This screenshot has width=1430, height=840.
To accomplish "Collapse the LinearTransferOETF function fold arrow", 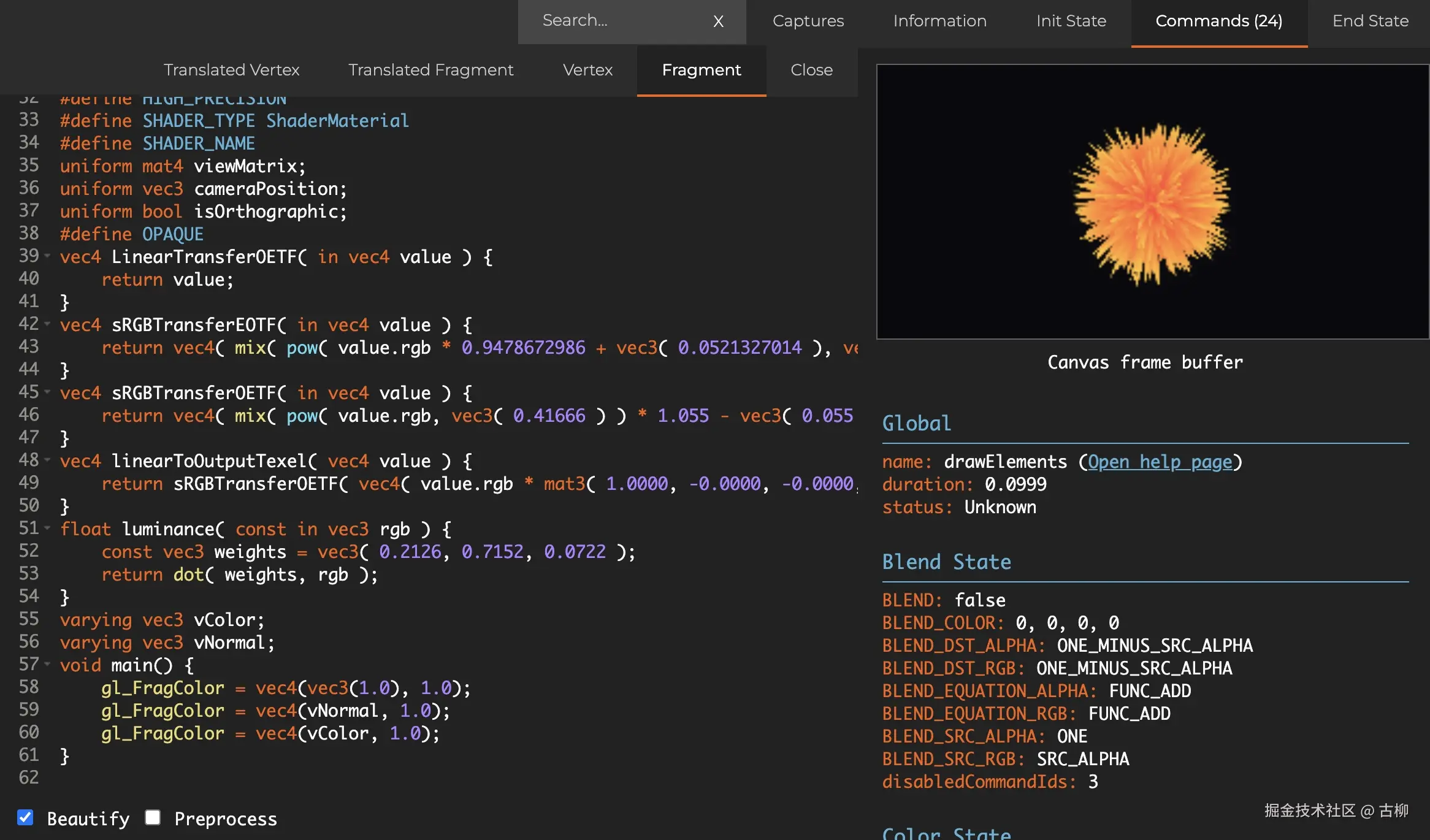I will pyautogui.click(x=47, y=256).
